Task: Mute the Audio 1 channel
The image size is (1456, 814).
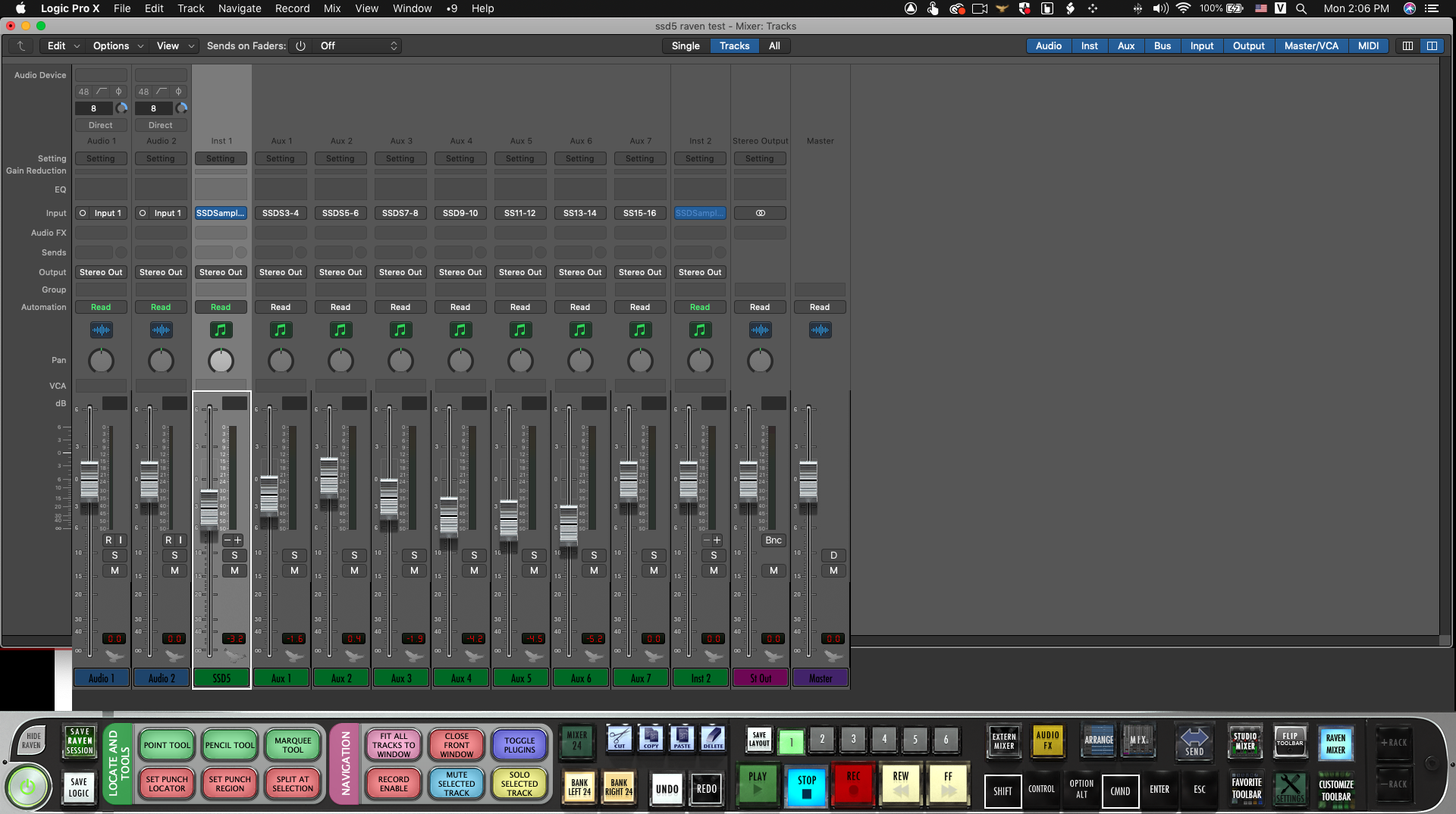Action: pyautogui.click(x=115, y=571)
